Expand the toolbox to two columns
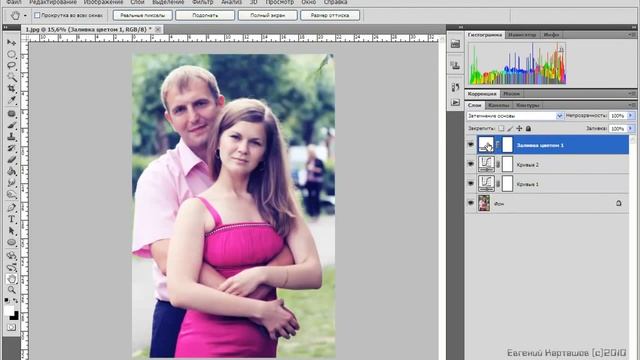The width and height of the screenshot is (640, 360). click(x=5, y=27)
